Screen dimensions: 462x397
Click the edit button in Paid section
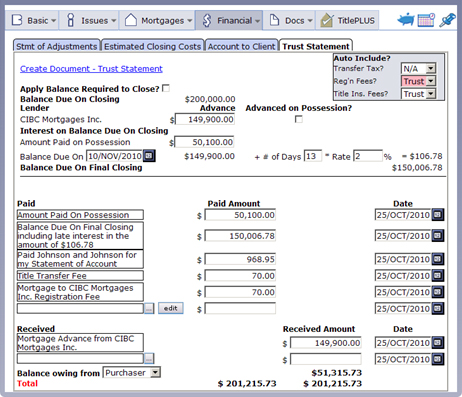pos(170,308)
